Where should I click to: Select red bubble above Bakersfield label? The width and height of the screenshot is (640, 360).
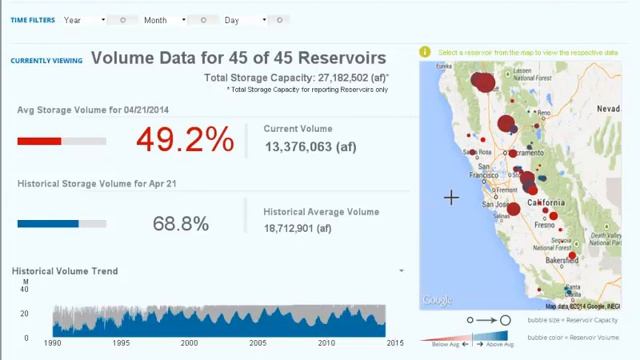point(572,256)
